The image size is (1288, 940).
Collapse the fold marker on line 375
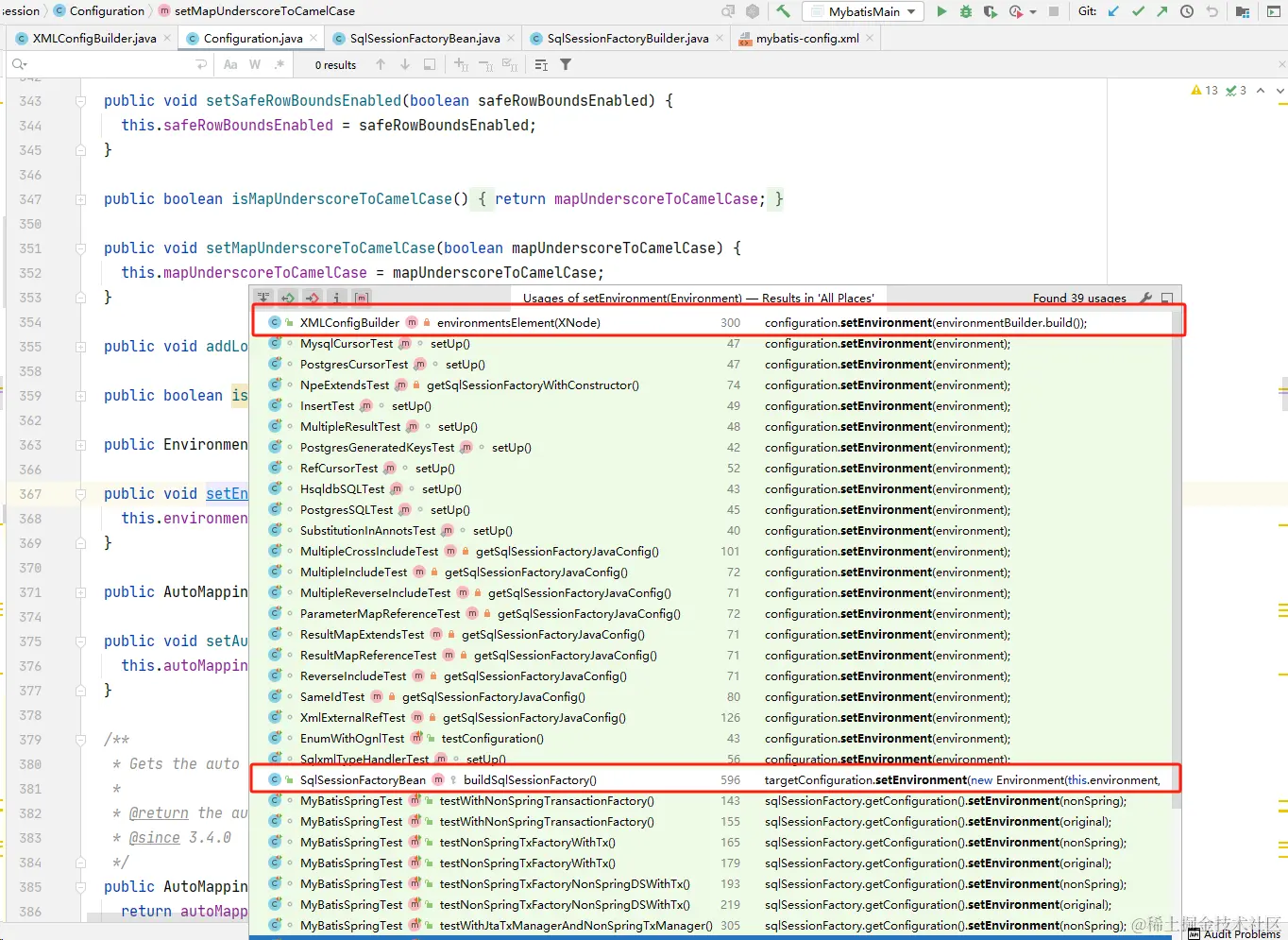point(81,641)
